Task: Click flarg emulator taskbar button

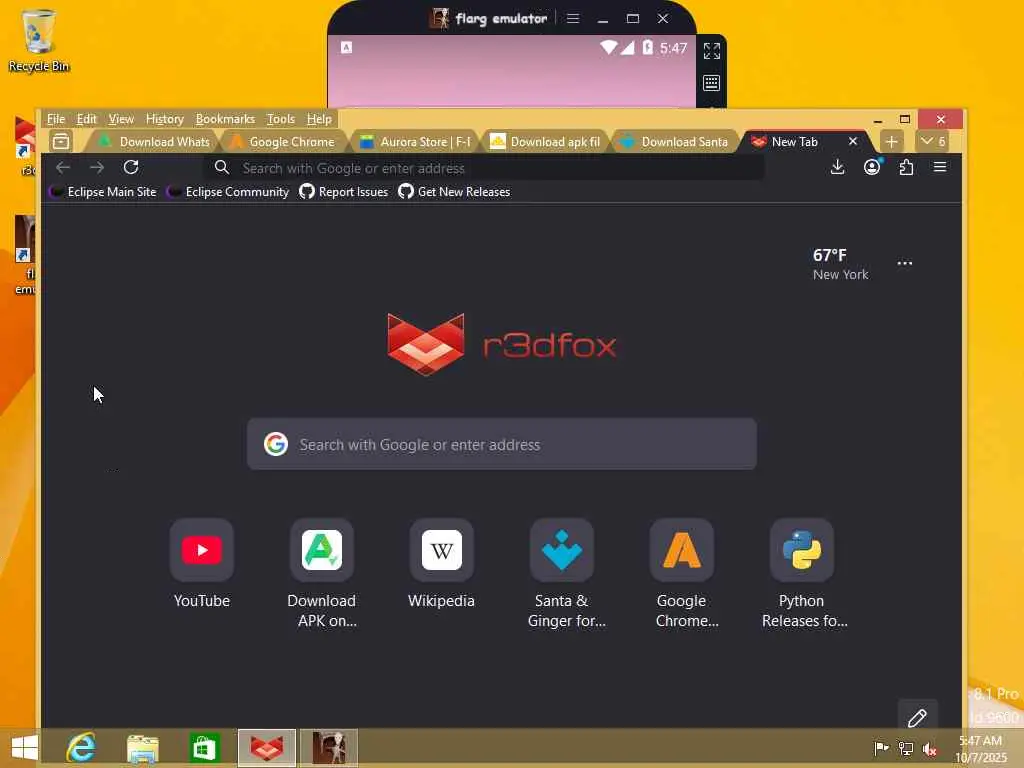Action: [329, 748]
